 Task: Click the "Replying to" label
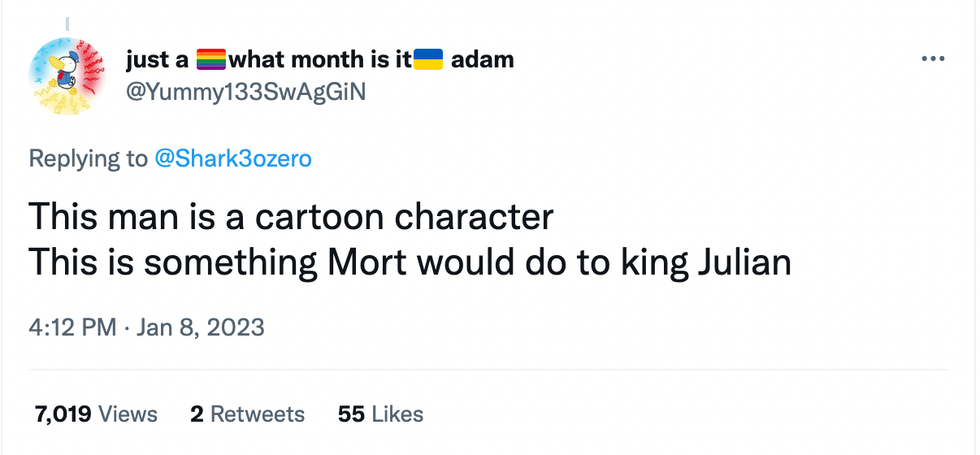pos(86,158)
